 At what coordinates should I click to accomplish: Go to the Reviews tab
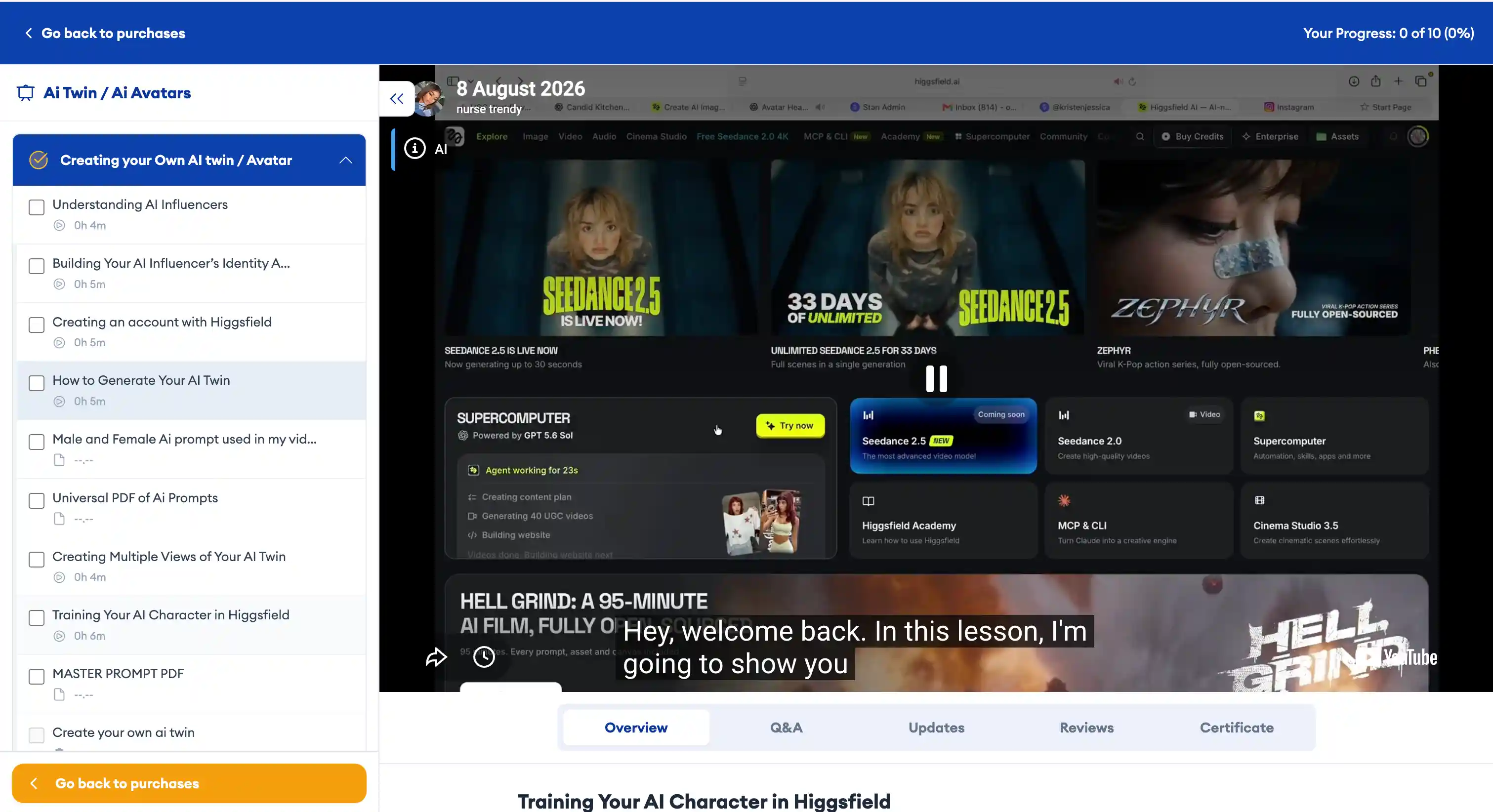(x=1086, y=728)
